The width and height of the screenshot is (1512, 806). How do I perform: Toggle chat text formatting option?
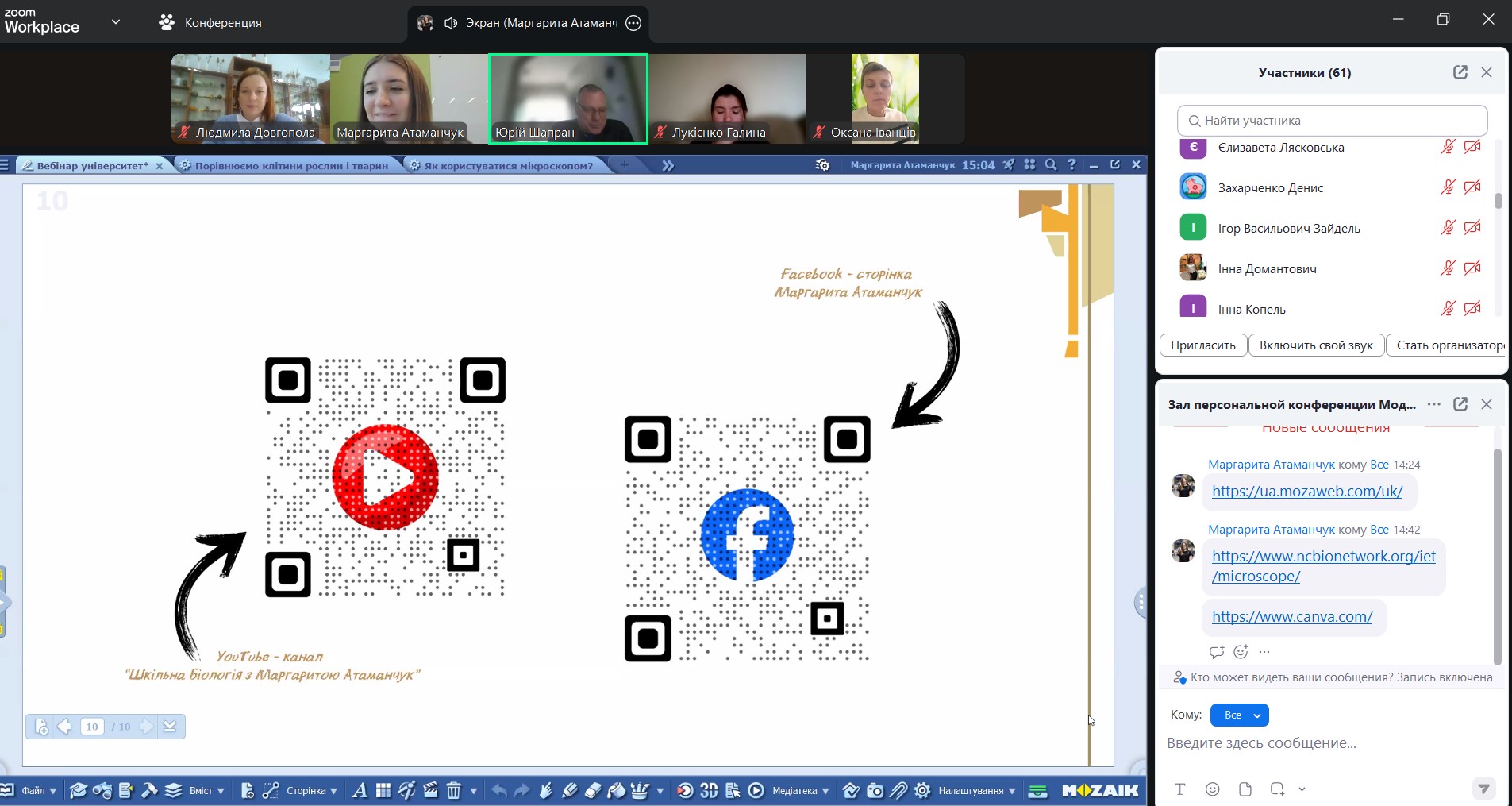1179,789
